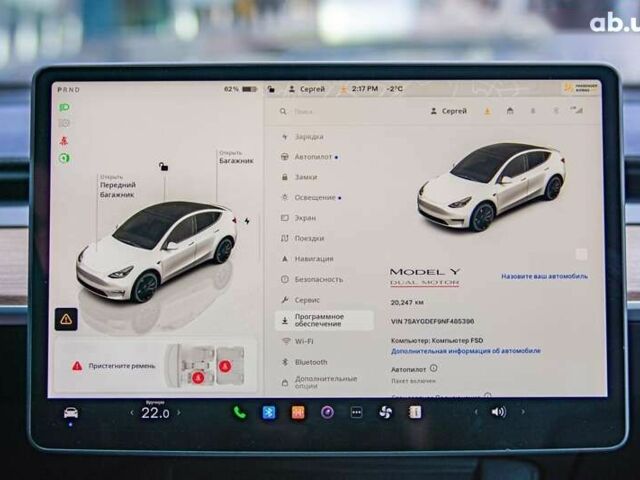Tap the VIN number text

(433, 322)
